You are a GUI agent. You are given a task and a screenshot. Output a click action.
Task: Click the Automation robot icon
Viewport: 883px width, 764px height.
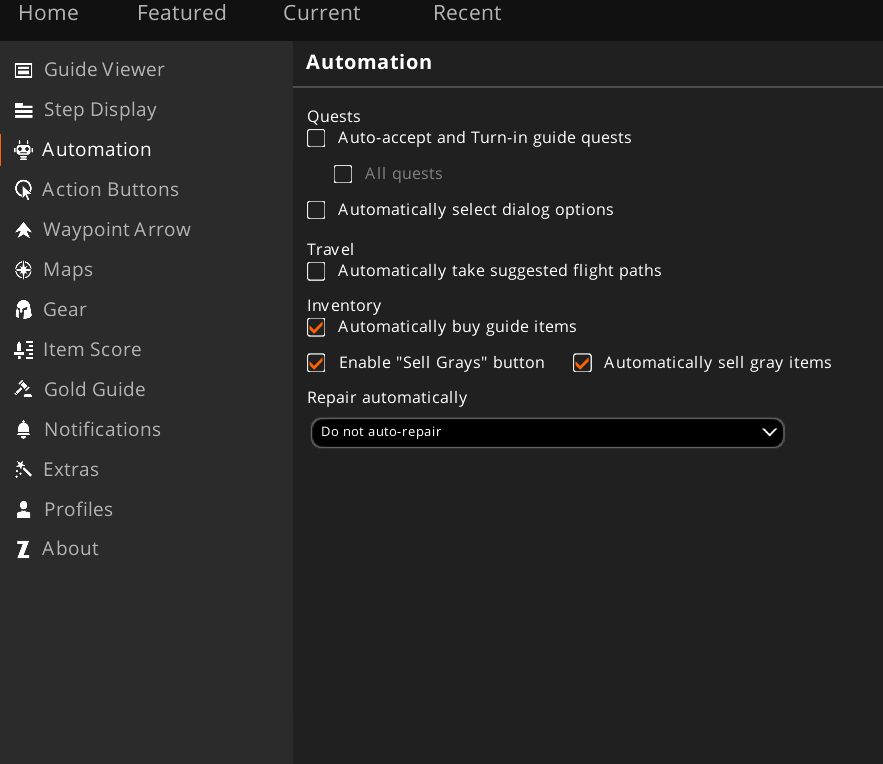23,150
